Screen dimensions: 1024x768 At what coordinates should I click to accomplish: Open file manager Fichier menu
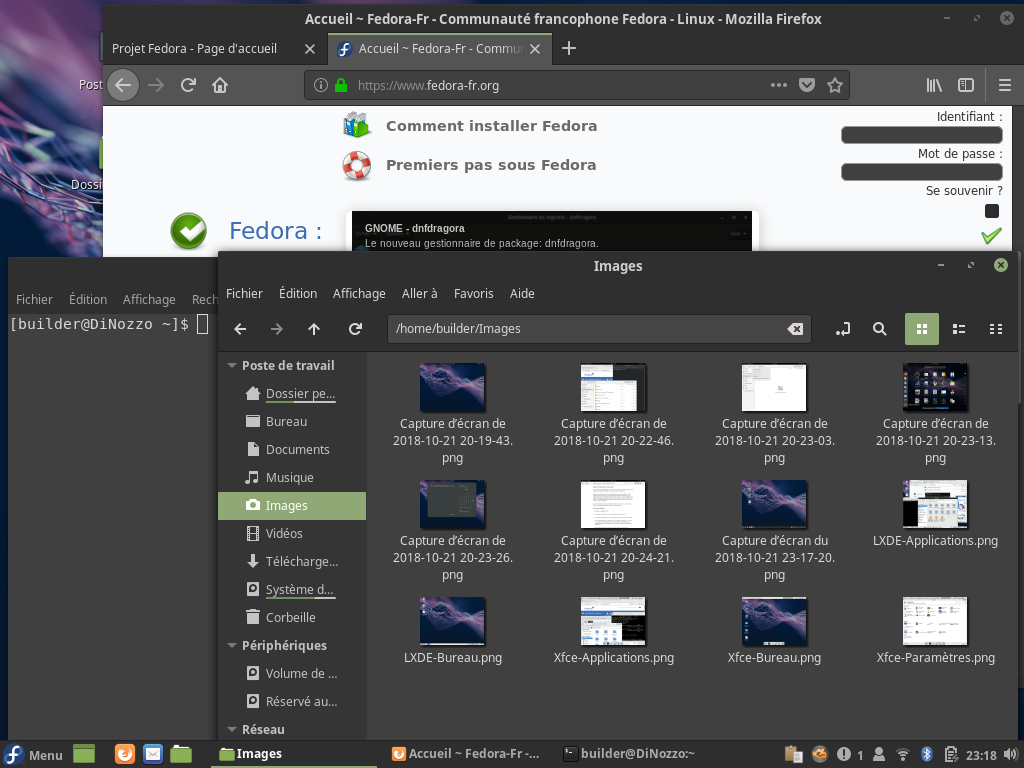[x=244, y=294]
